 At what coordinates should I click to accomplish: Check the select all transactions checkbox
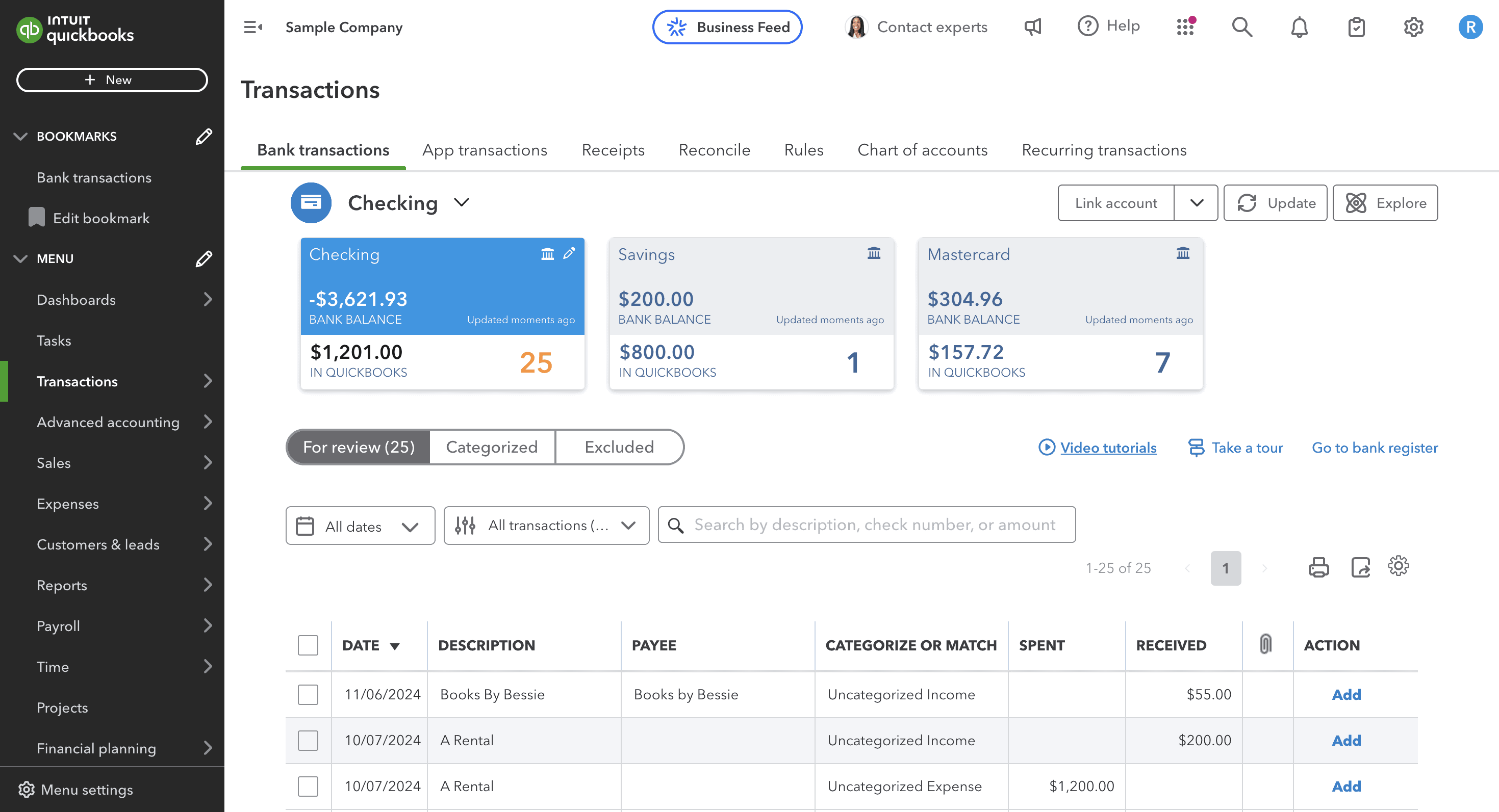(308, 645)
